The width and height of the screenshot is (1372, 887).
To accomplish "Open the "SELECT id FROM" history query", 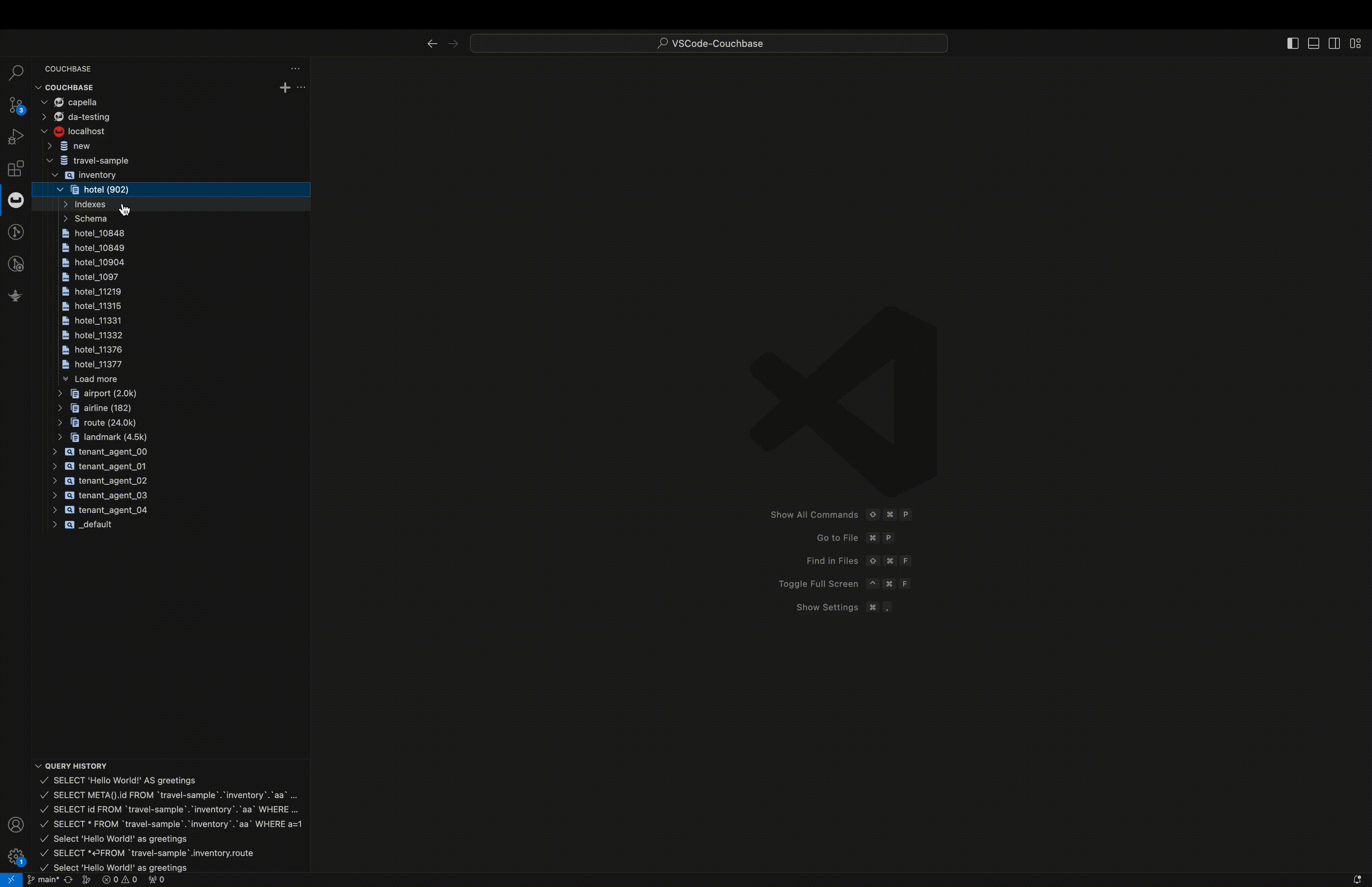I will (x=171, y=810).
